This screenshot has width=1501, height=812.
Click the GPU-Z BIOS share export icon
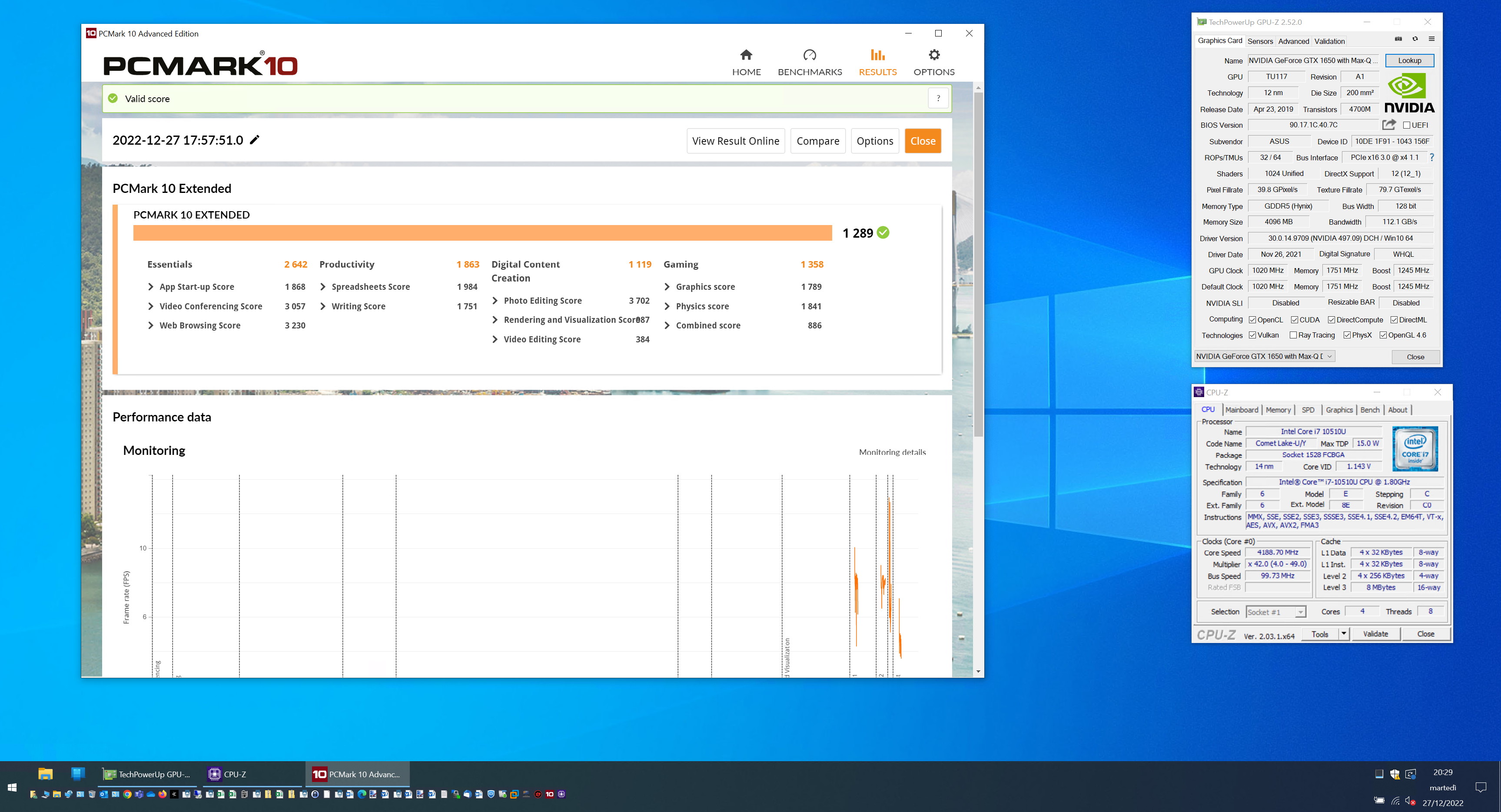[x=1389, y=125]
